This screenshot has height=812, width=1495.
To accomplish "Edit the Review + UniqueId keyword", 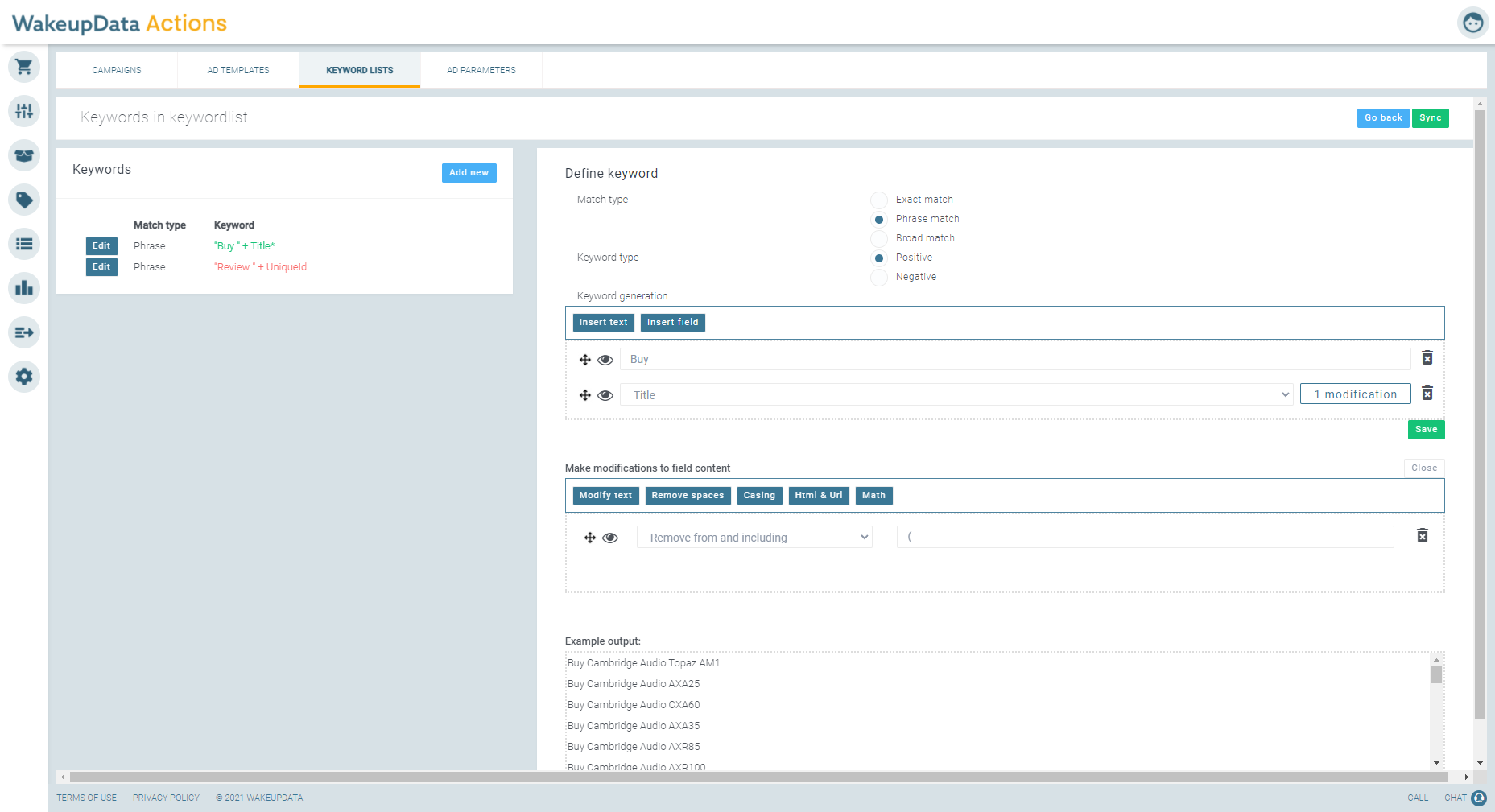I will 101,267.
